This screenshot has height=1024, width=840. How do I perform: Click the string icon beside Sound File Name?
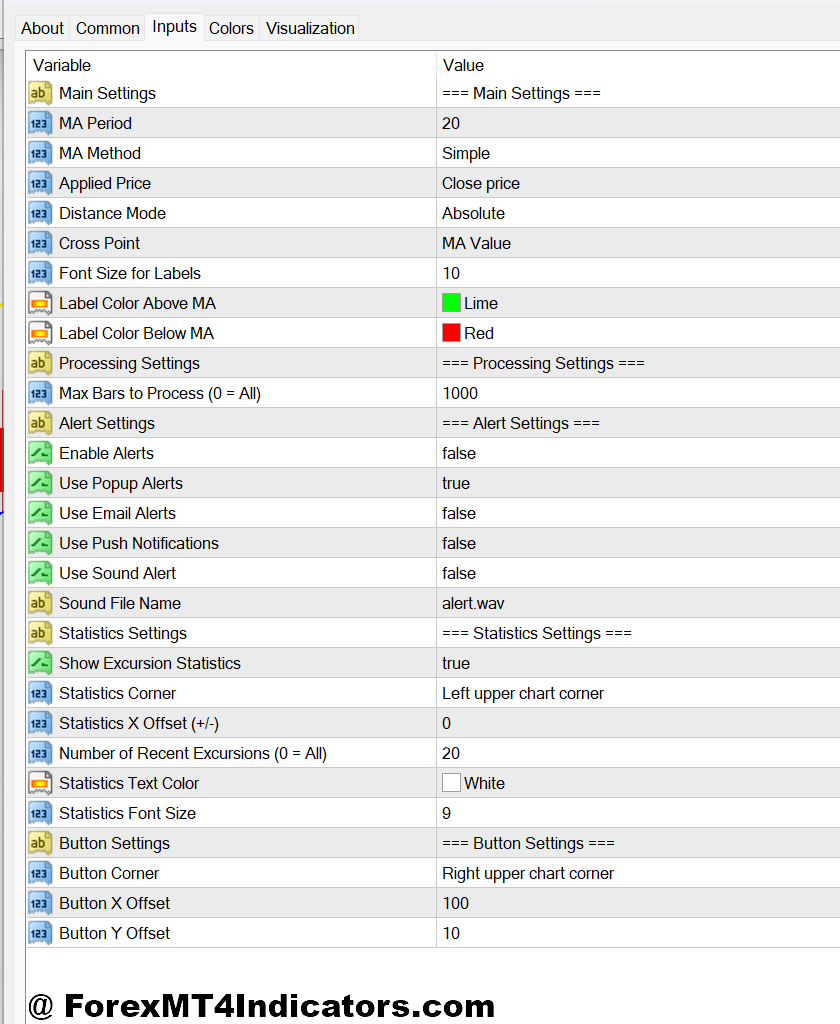[x=39, y=603]
